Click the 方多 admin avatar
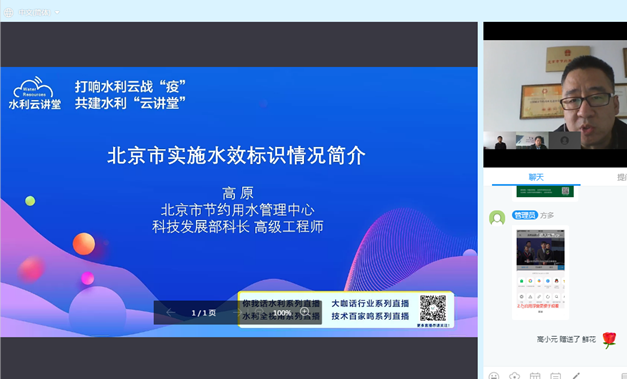 pos(497,218)
